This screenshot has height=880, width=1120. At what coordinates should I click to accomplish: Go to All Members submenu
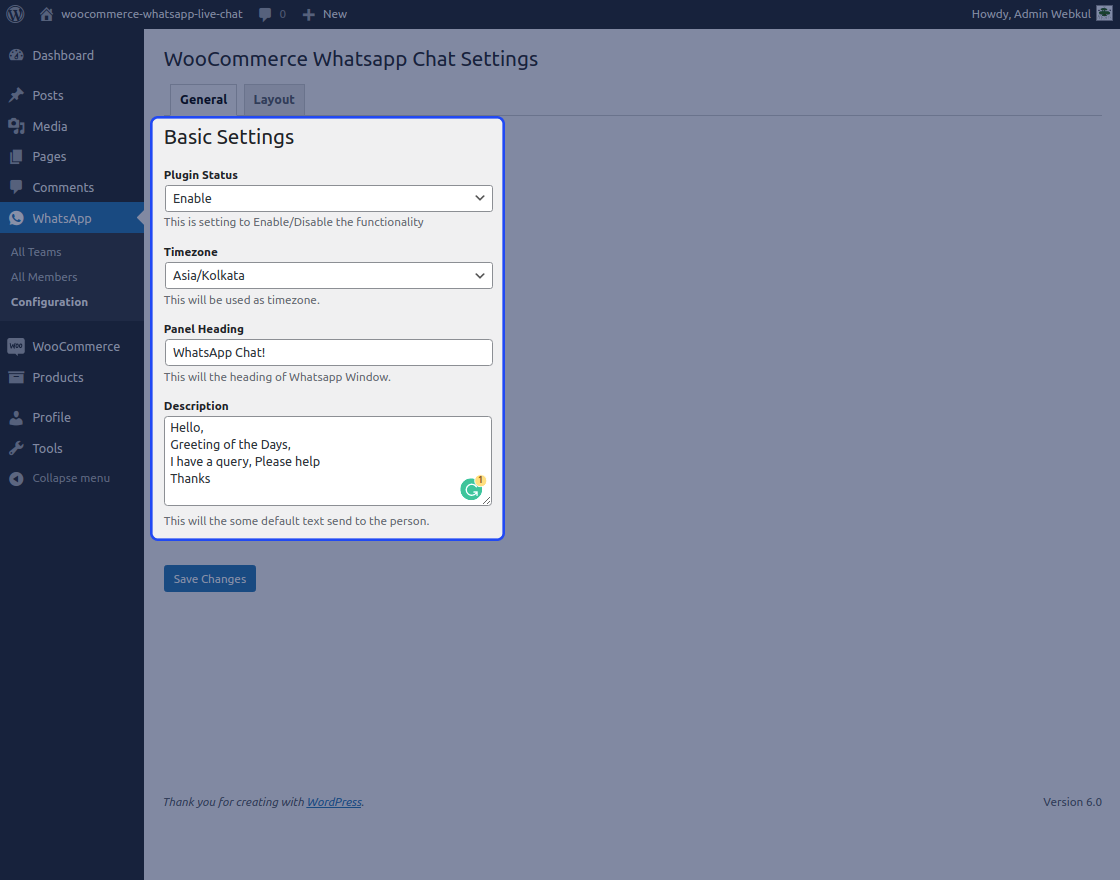(44, 277)
